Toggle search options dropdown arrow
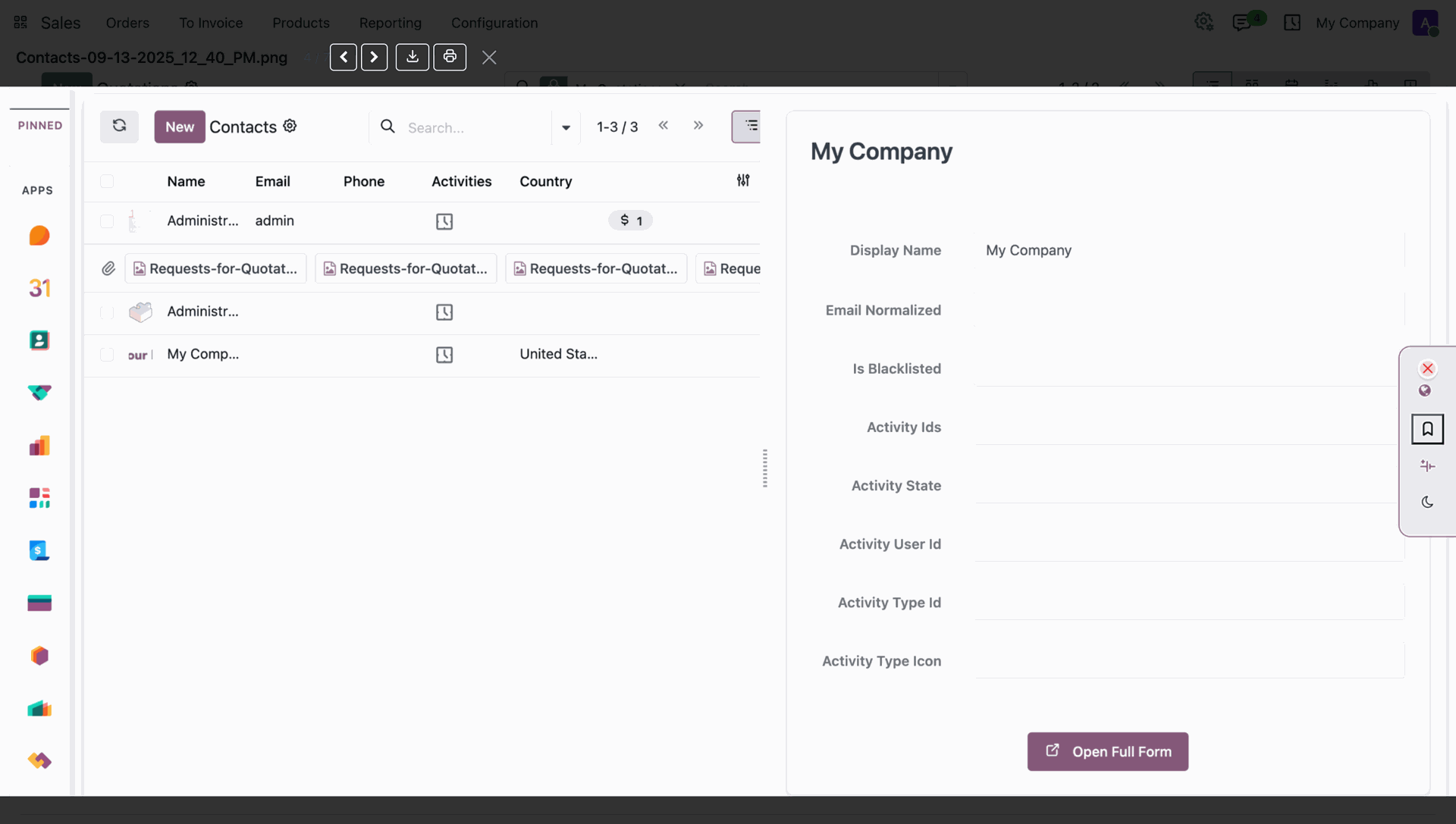 pos(566,127)
